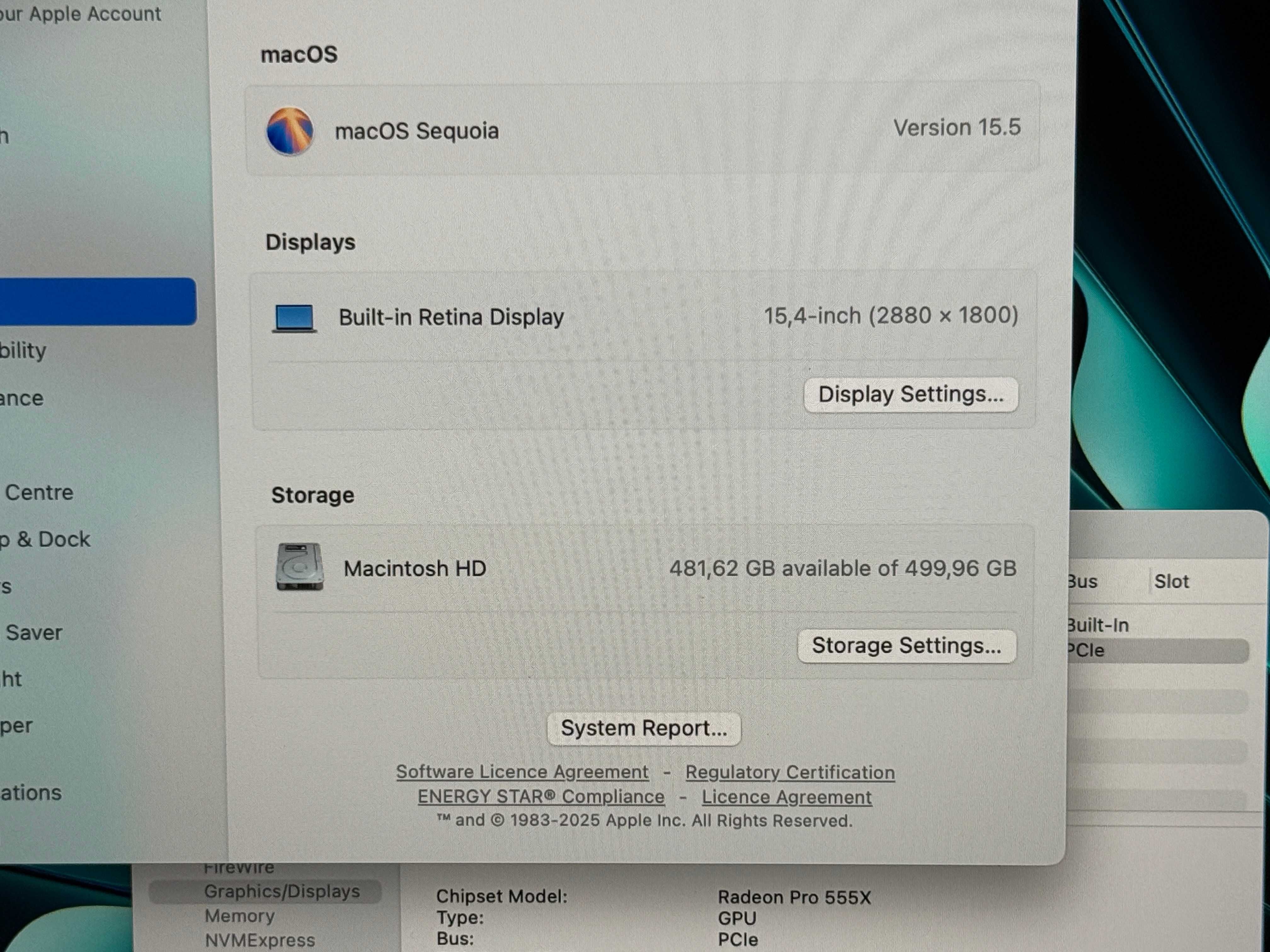Image resolution: width=1270 pixels, height=952 pixels.
Task: Select the Built-In row in background table
Action: coord(1158,625)
